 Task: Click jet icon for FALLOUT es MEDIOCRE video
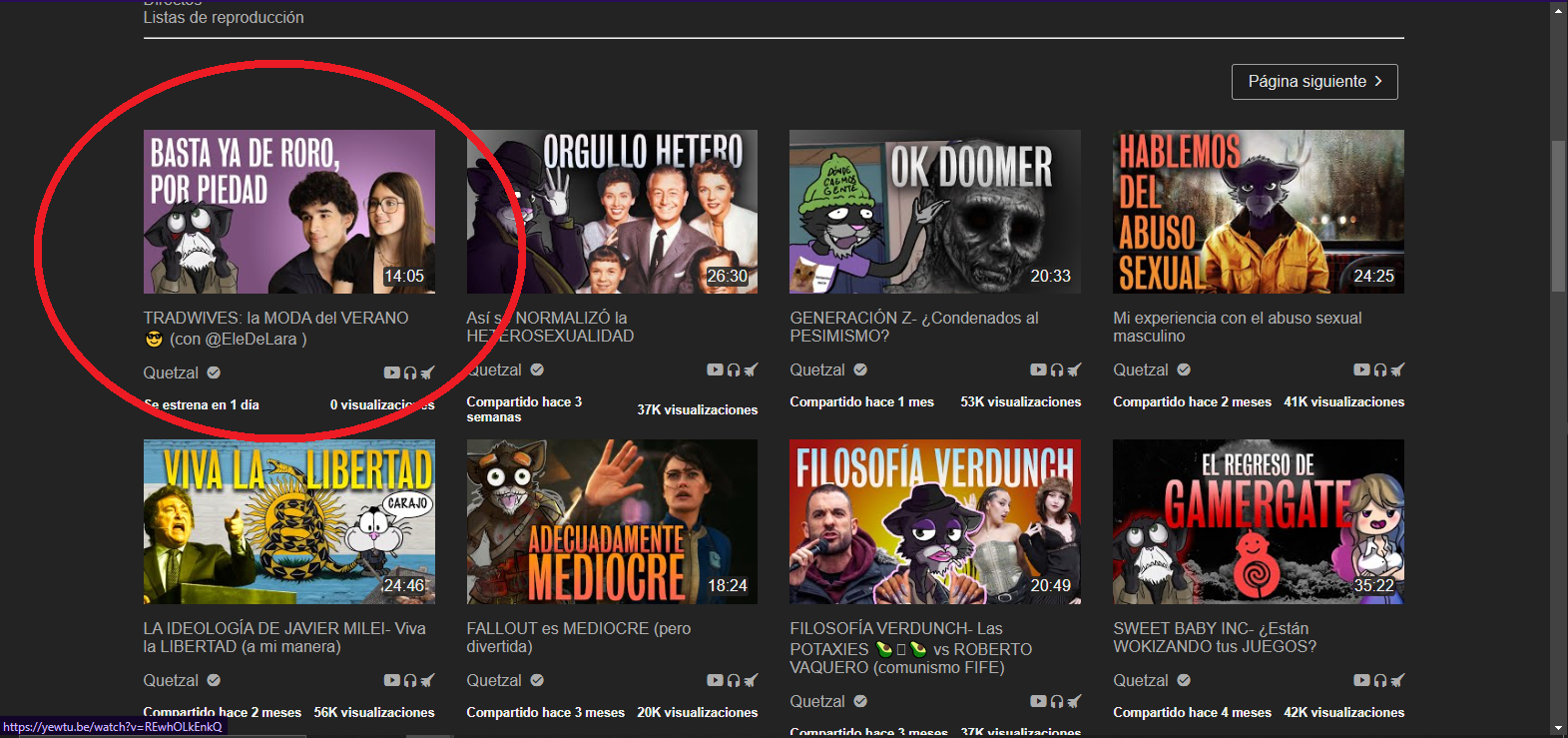tap(751, 680)
